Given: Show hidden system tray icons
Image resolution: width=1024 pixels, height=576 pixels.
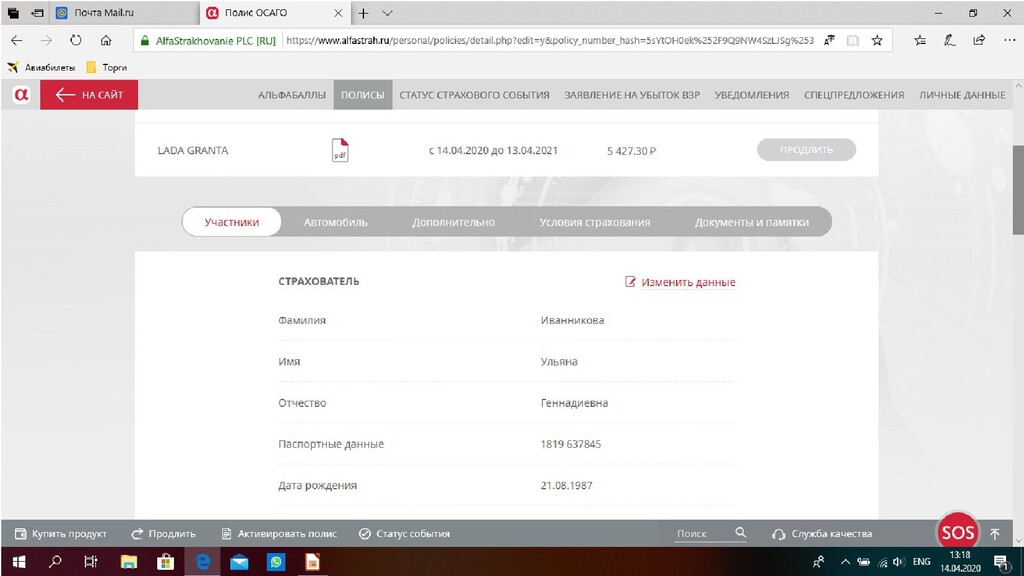Looking at the screenshot, I should tap(845, 562).
